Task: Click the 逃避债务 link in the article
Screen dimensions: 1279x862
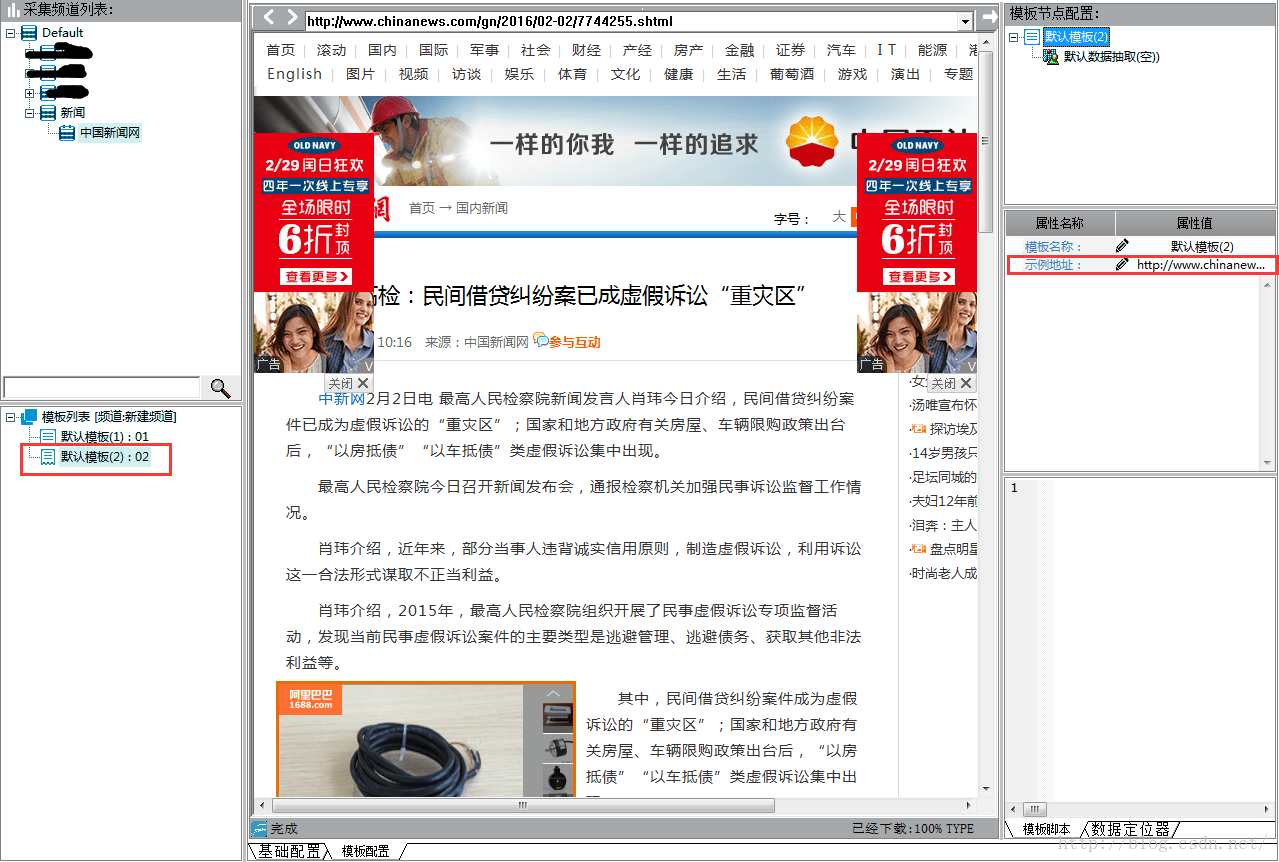Action: [716, 637]
